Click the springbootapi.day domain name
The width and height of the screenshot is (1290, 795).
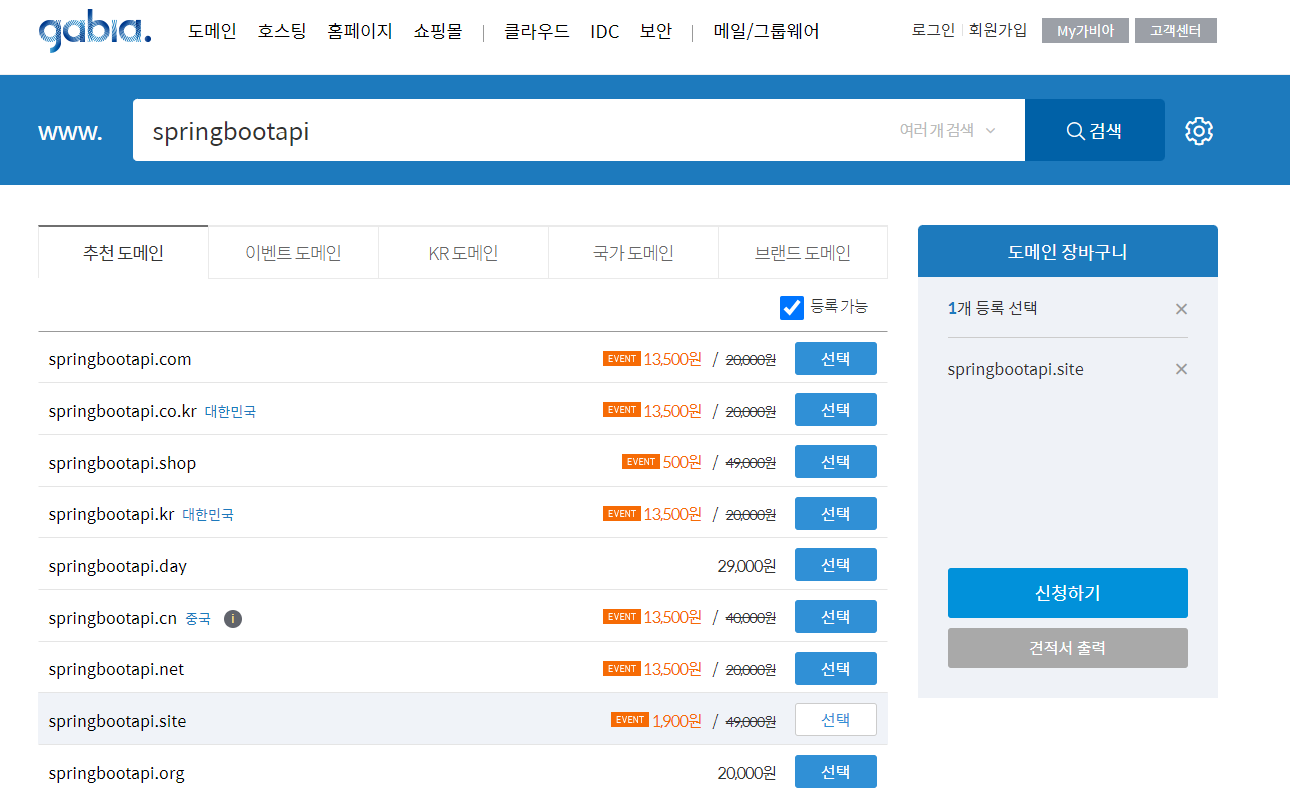pos(118,567)
